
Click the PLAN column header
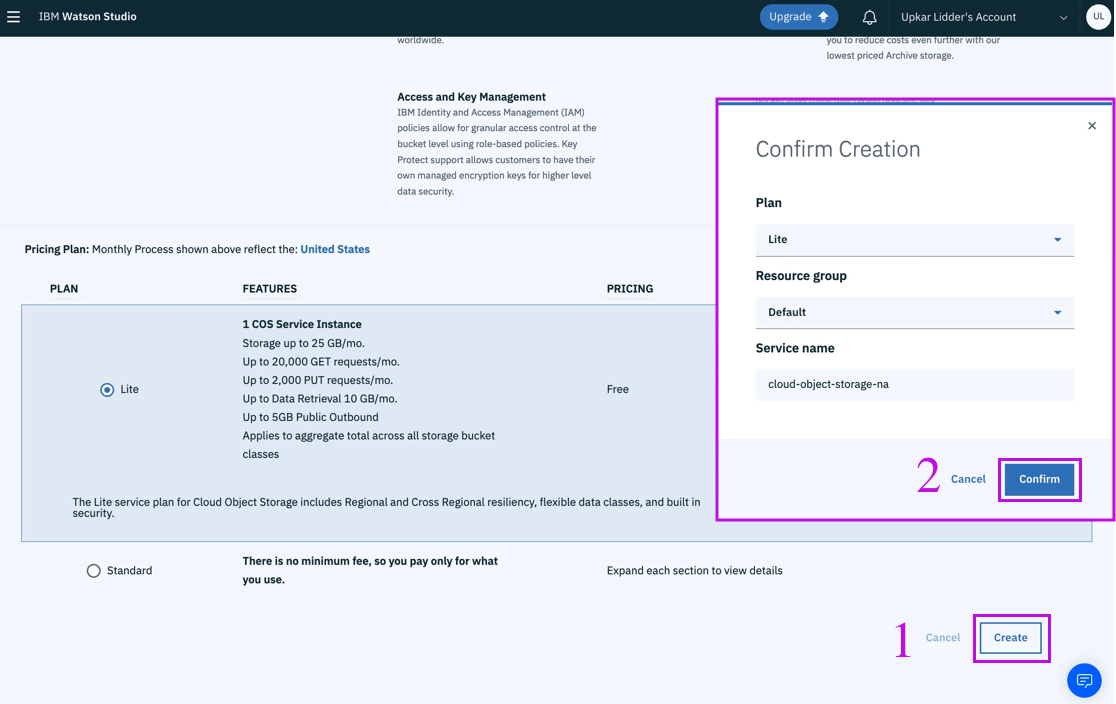[x=64, y=289]
